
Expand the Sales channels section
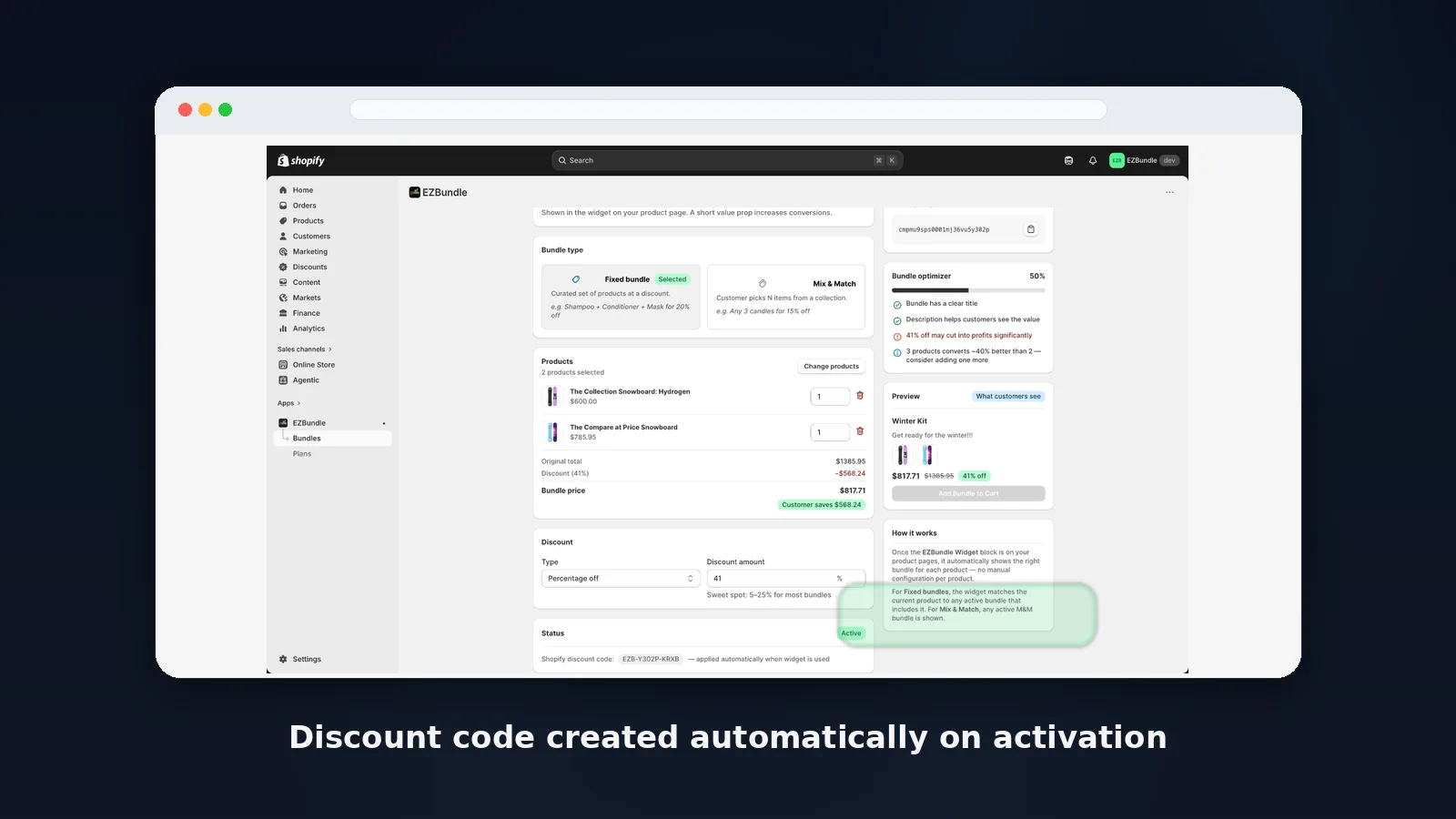coord(305,349)
